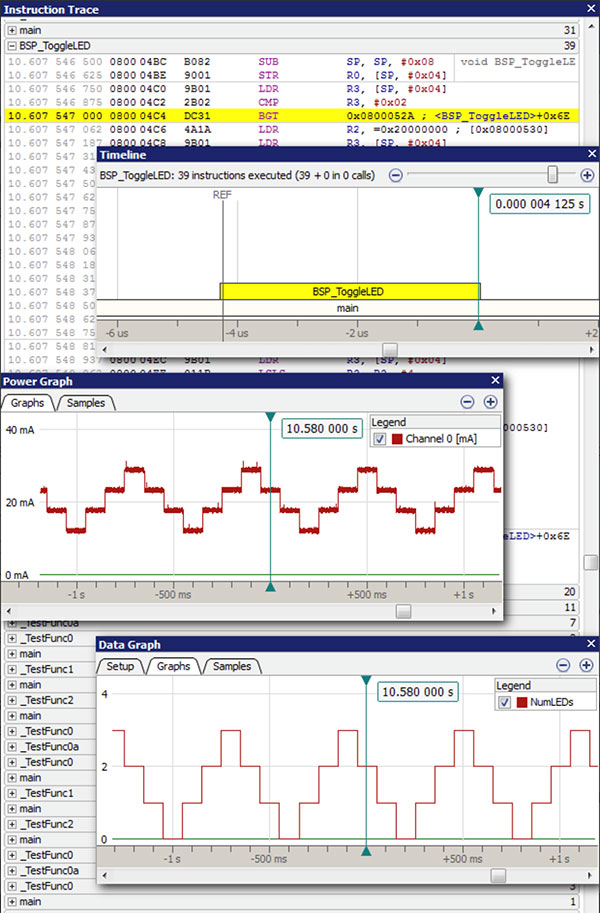Image resolution: width=600 pixels, height=913 pixels.
Task: Zoom out the Data Graph
Action: point(563,665)
